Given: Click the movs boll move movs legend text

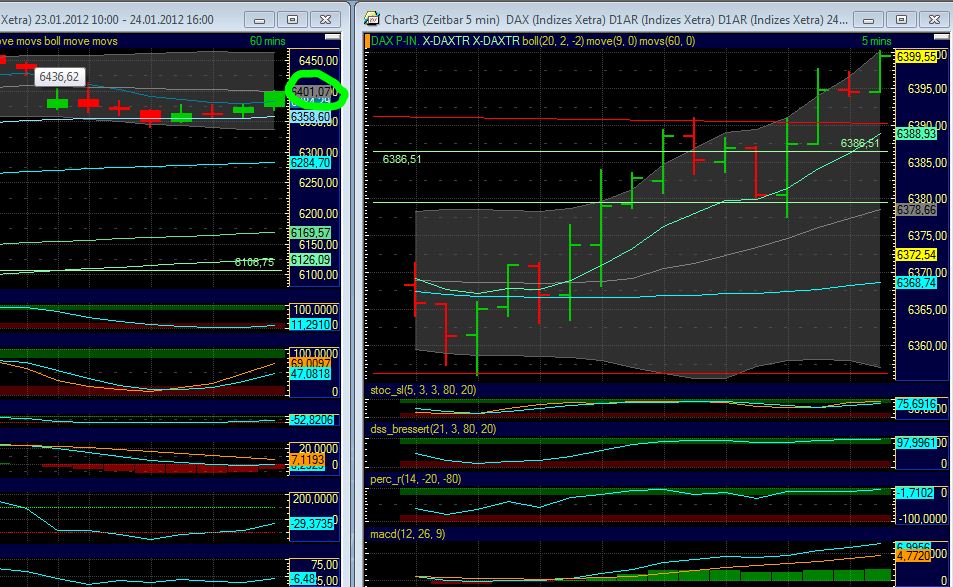Looking at the screenshot, I should tap(60, 40).
